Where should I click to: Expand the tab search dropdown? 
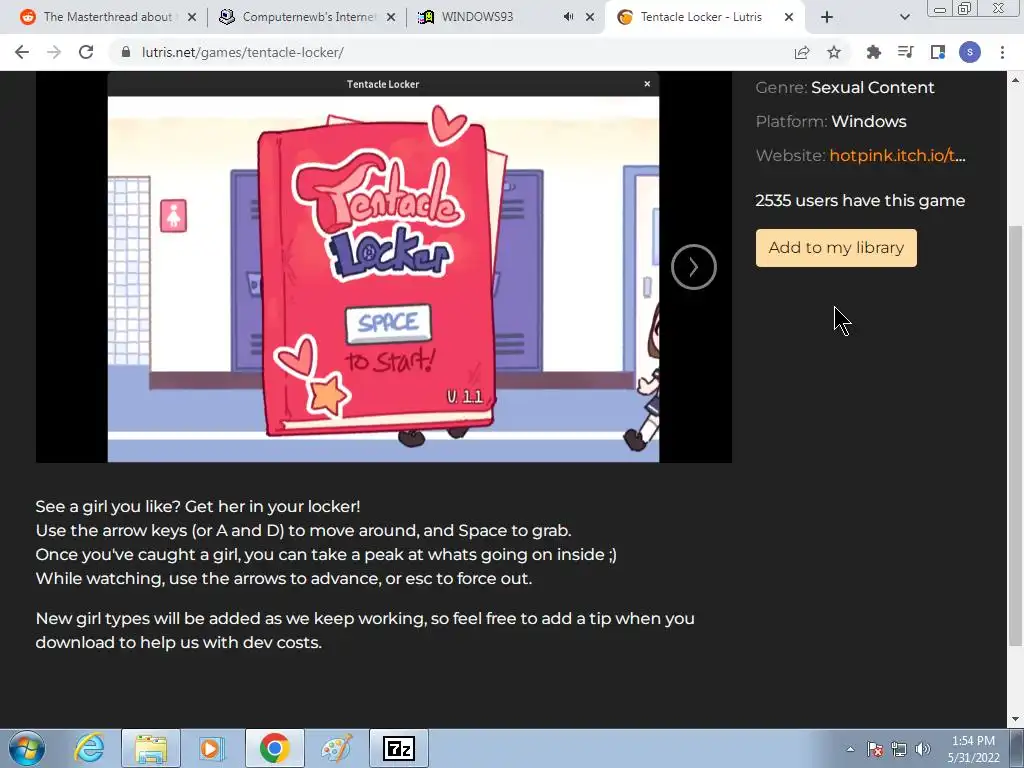point(904,17)
